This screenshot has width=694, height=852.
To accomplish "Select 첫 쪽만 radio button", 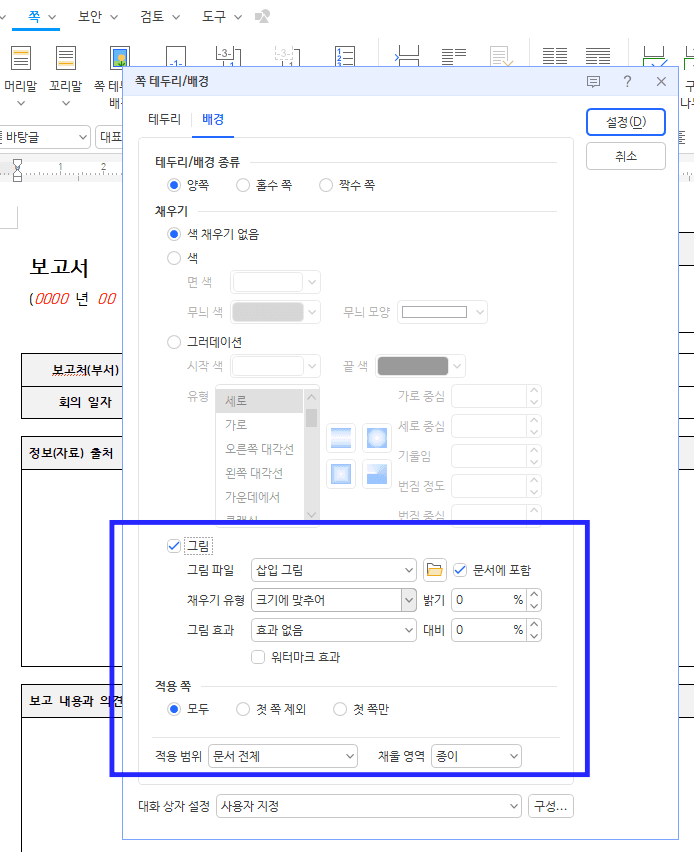I will [x=340, y=709].
